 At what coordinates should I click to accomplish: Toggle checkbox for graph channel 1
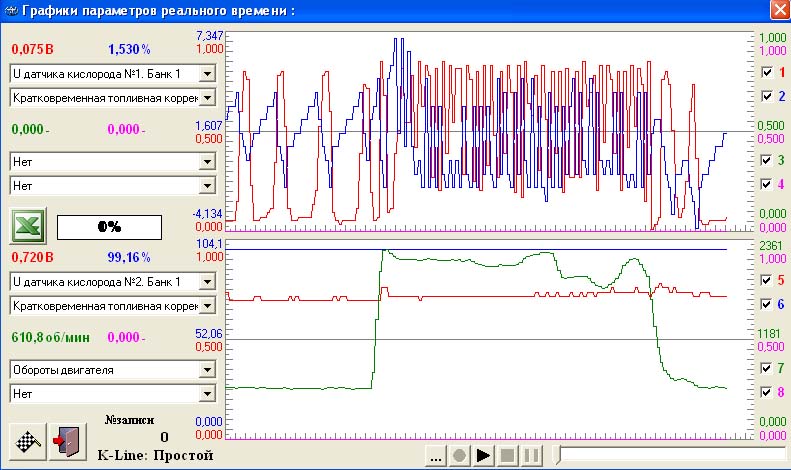coord(766,73)
